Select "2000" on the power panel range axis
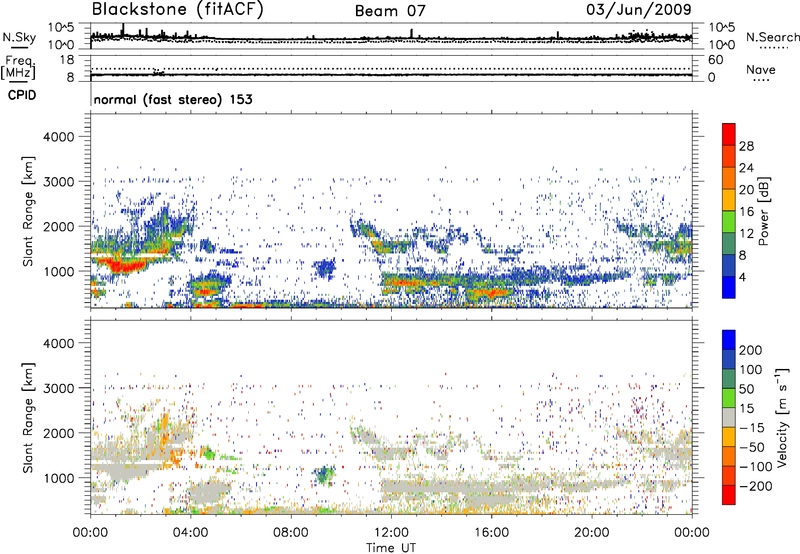Viewport: 800px width, 554px height. 59,226
